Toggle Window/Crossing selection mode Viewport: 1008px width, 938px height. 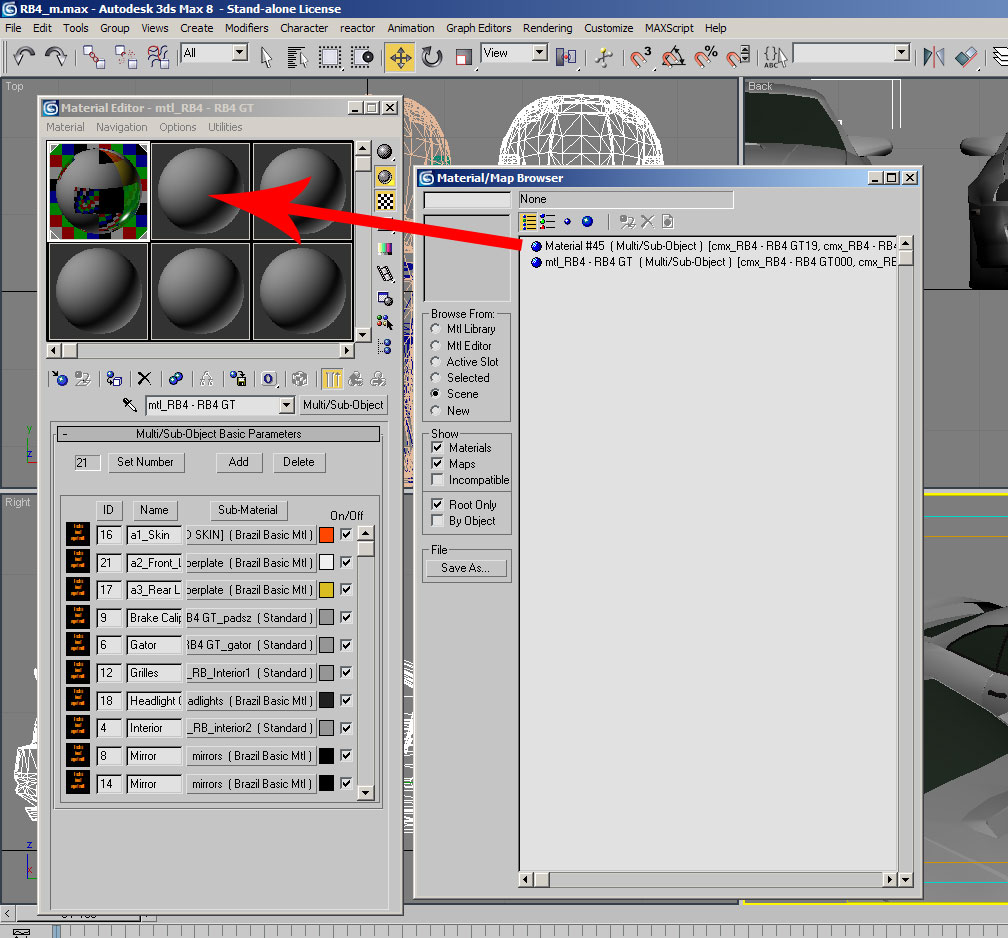(362, 57)
